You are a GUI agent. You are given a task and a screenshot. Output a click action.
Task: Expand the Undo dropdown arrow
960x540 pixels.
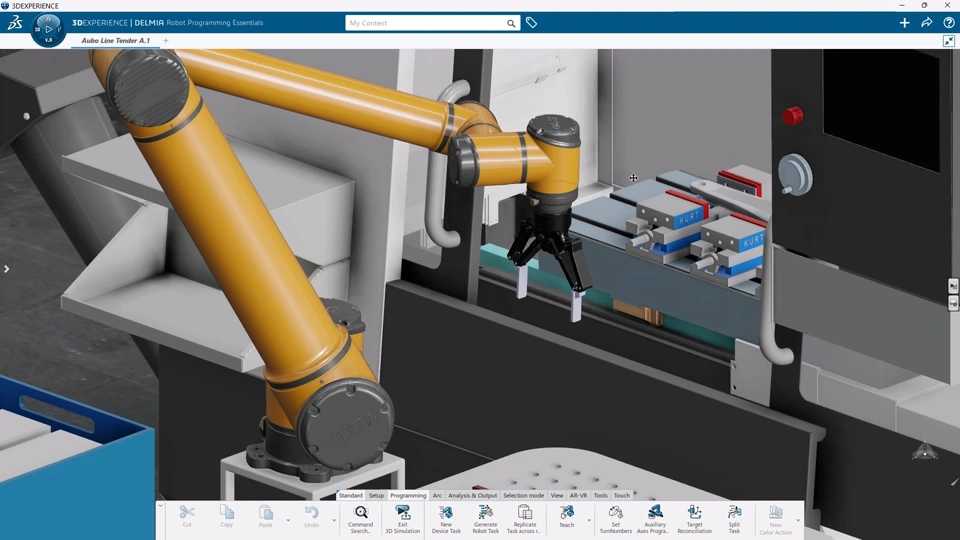pos(334,520)
